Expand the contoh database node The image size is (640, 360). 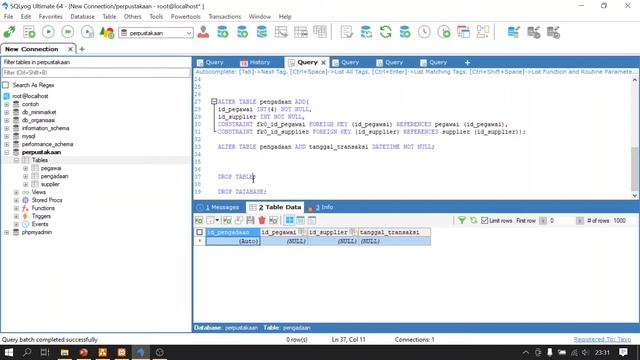(7, 104)
